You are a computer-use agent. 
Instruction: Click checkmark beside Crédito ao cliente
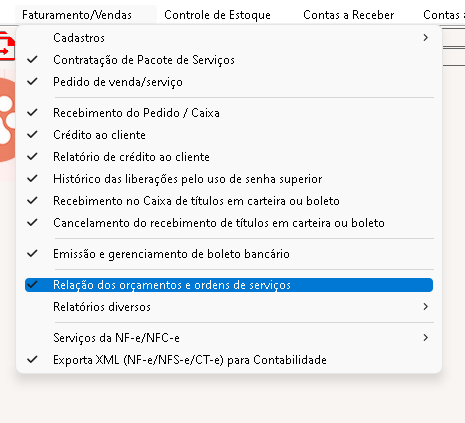click(x=32, y=135)
